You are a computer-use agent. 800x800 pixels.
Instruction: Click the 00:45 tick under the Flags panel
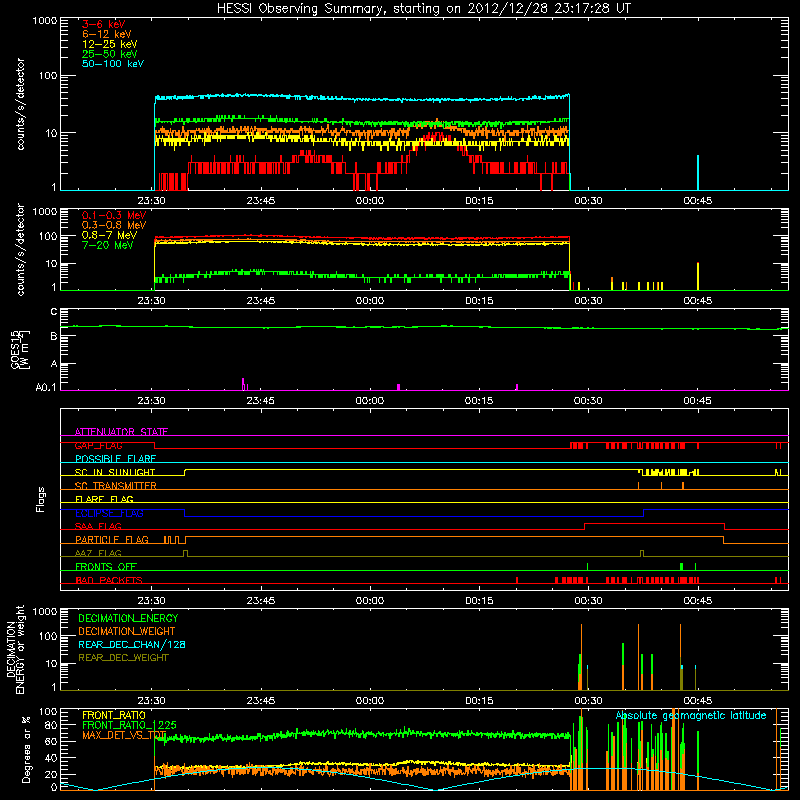tap(697, 601)
